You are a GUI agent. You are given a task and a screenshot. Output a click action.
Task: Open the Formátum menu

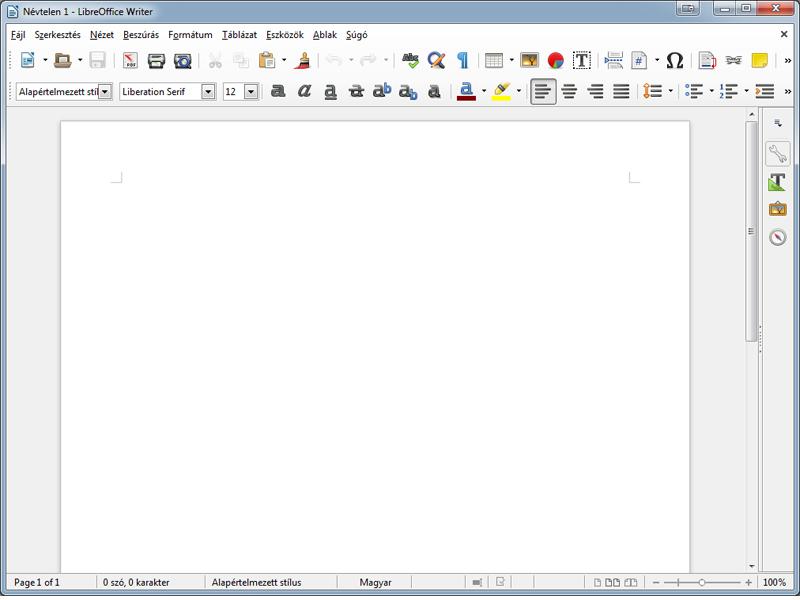[x=190, y=35]
